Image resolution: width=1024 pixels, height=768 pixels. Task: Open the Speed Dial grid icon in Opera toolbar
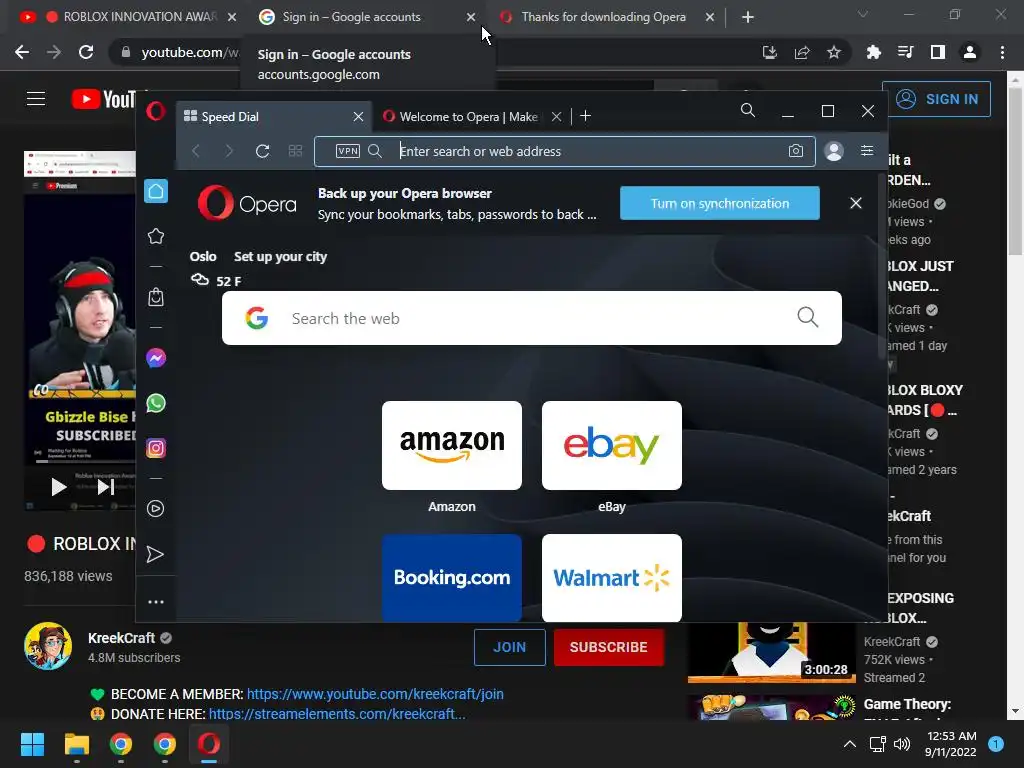[x=295, y=151]
